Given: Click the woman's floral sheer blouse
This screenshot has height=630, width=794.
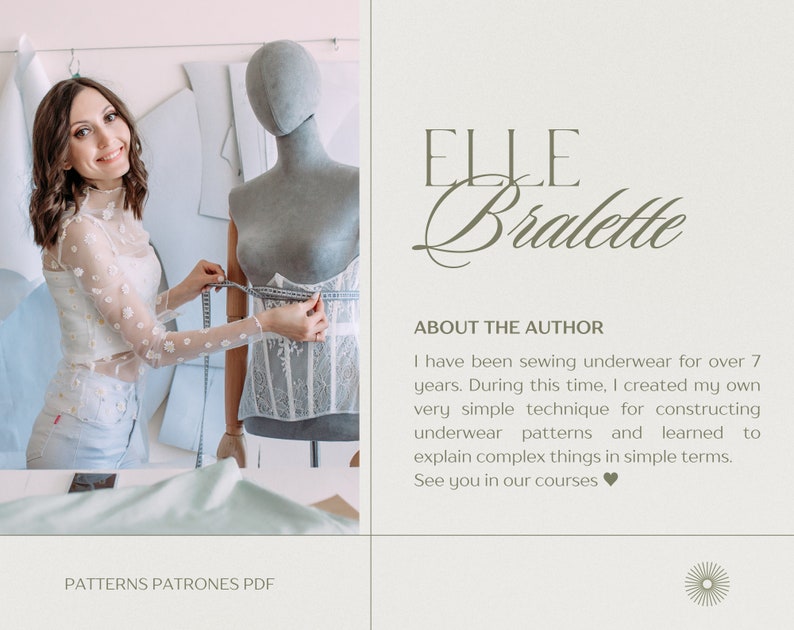Looking at the screenshot, I should coord(127,289).
